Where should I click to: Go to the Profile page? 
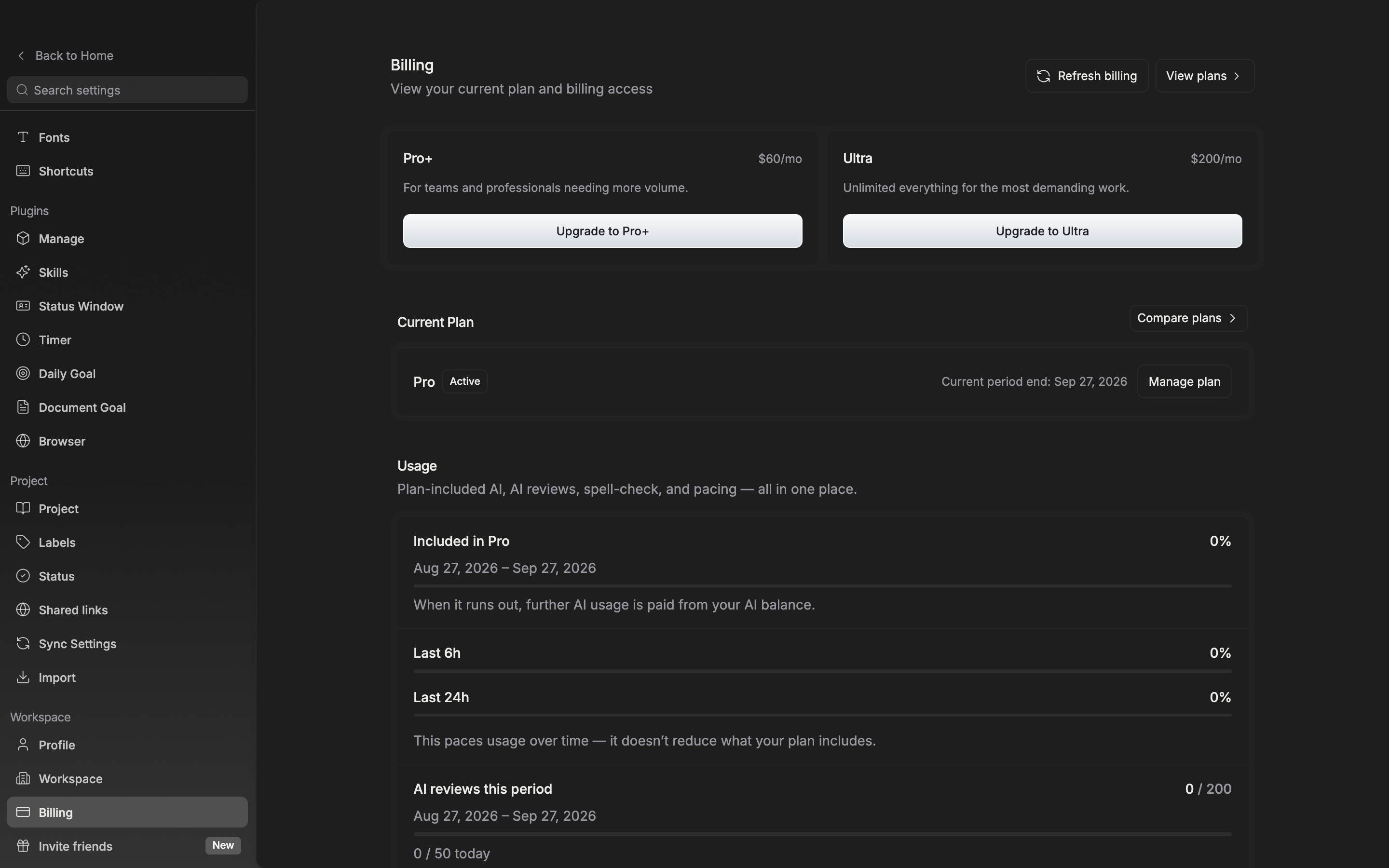point(127,745)
